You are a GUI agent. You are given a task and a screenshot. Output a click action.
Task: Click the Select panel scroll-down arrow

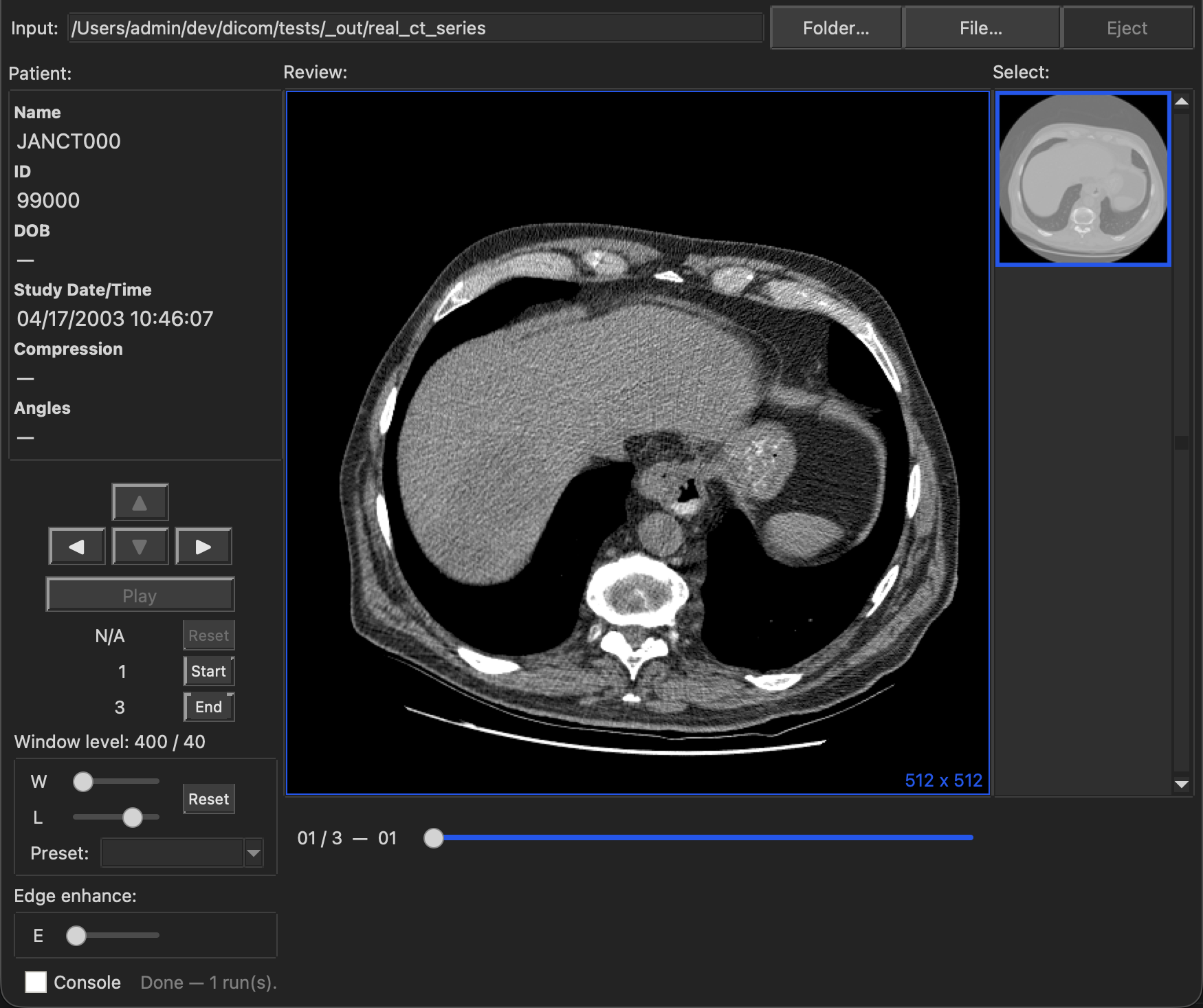click(1182, 785)
